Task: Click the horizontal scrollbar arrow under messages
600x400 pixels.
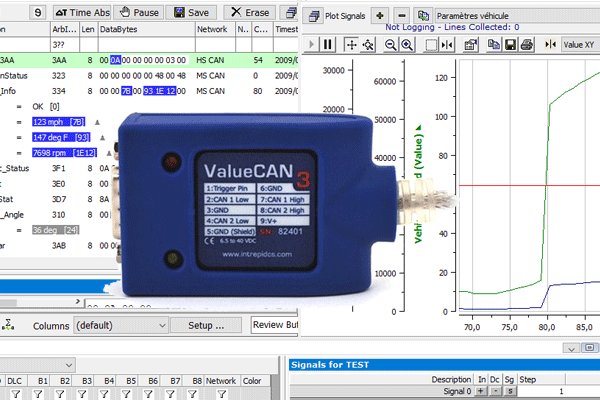Action: coord(78,302)
